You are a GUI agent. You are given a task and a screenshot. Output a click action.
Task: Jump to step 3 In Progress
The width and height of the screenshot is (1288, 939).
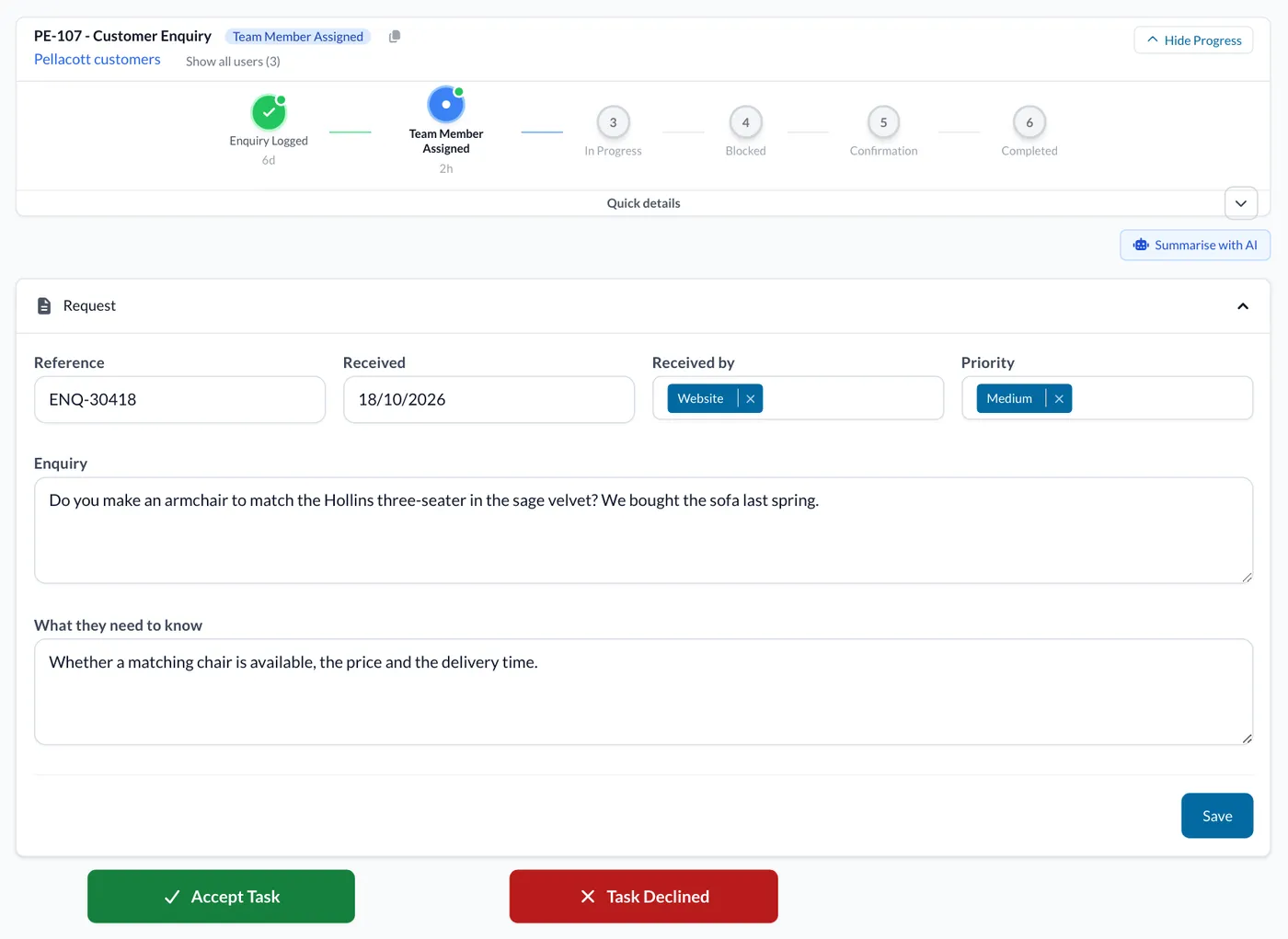613,122
